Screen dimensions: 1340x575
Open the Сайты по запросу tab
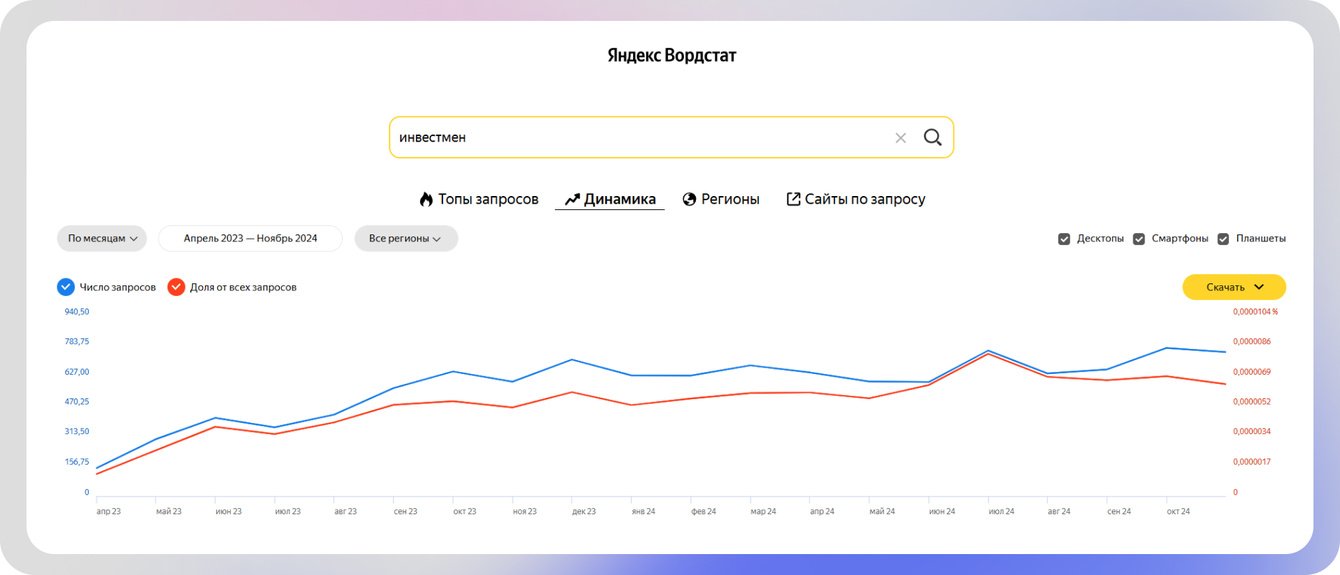click(x=865, y=199)
